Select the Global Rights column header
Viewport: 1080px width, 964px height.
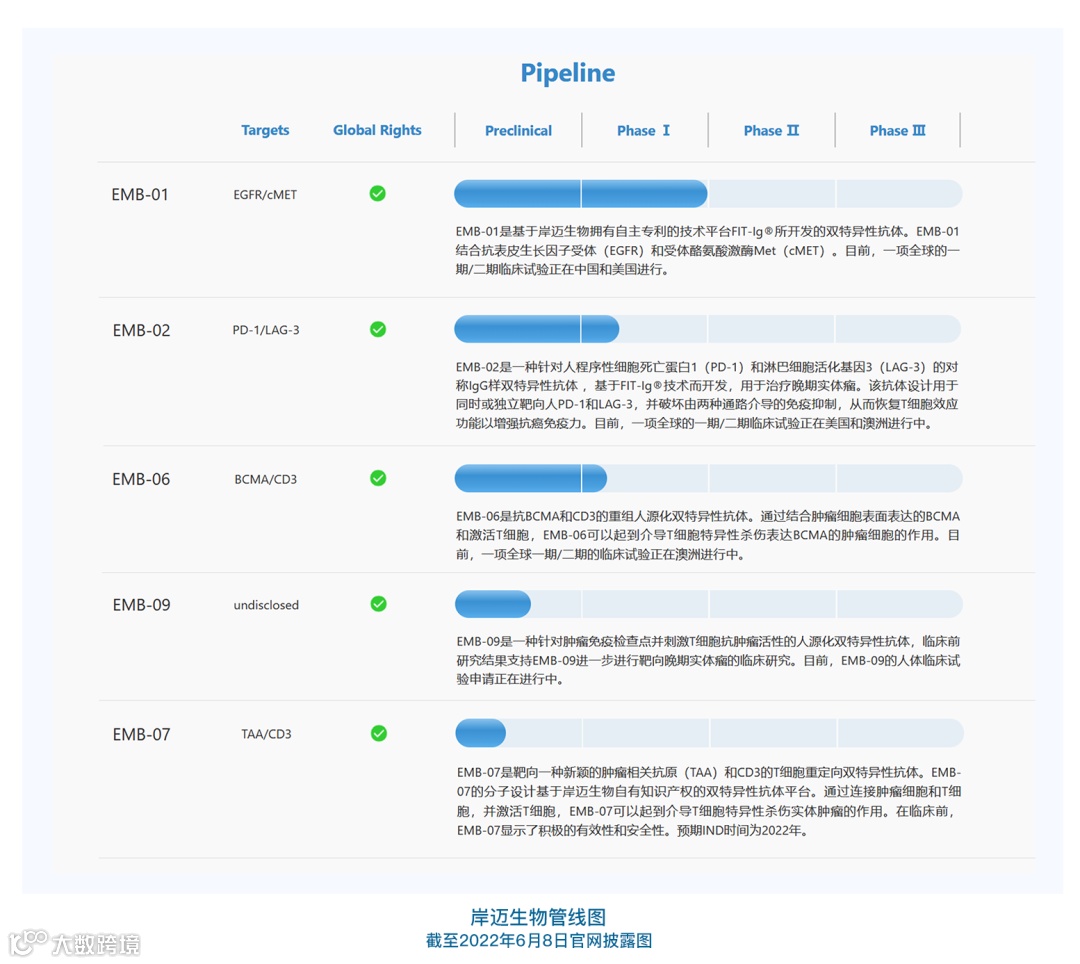377,130
